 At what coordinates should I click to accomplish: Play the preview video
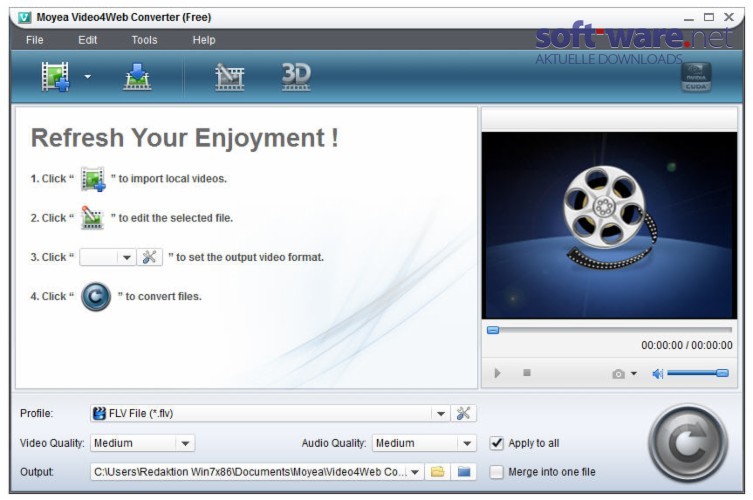click(x=498, y=373)
